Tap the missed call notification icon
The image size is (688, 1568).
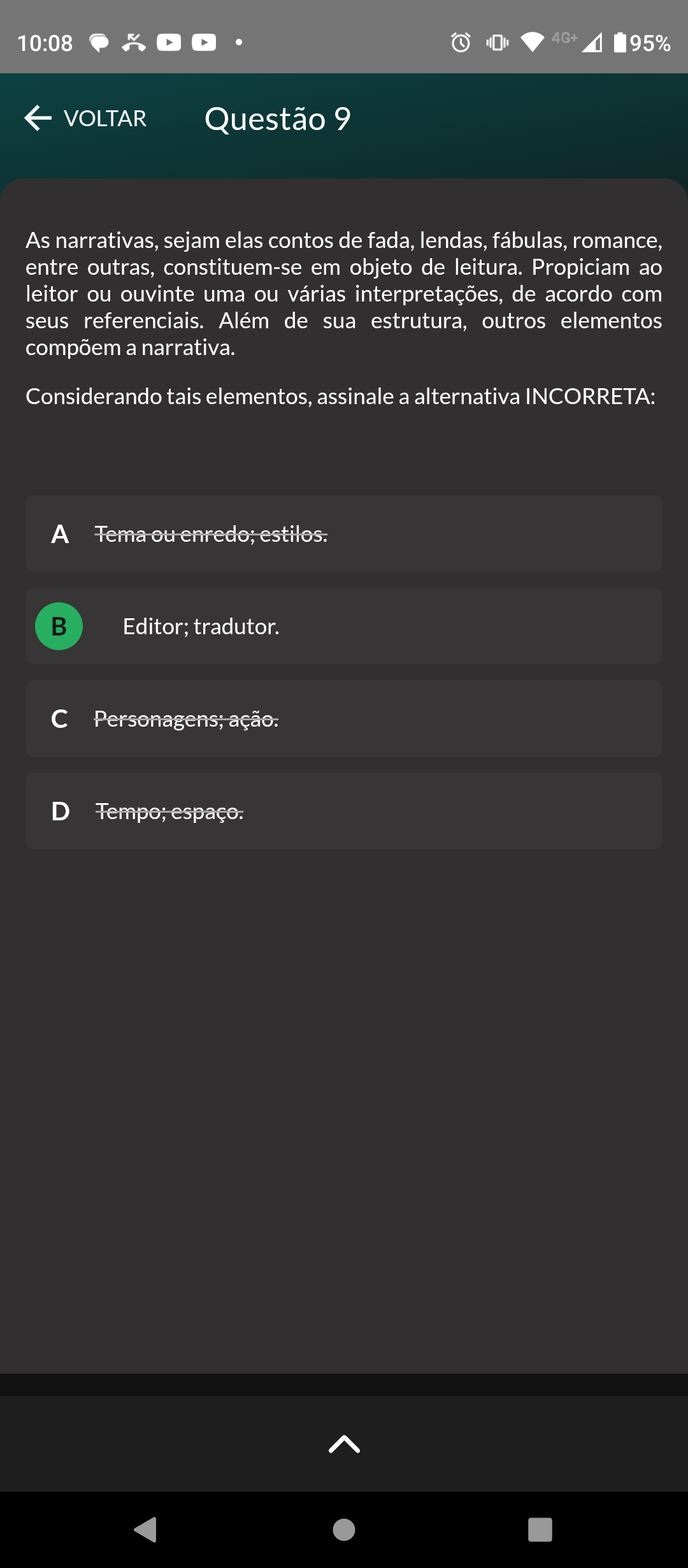134,43
